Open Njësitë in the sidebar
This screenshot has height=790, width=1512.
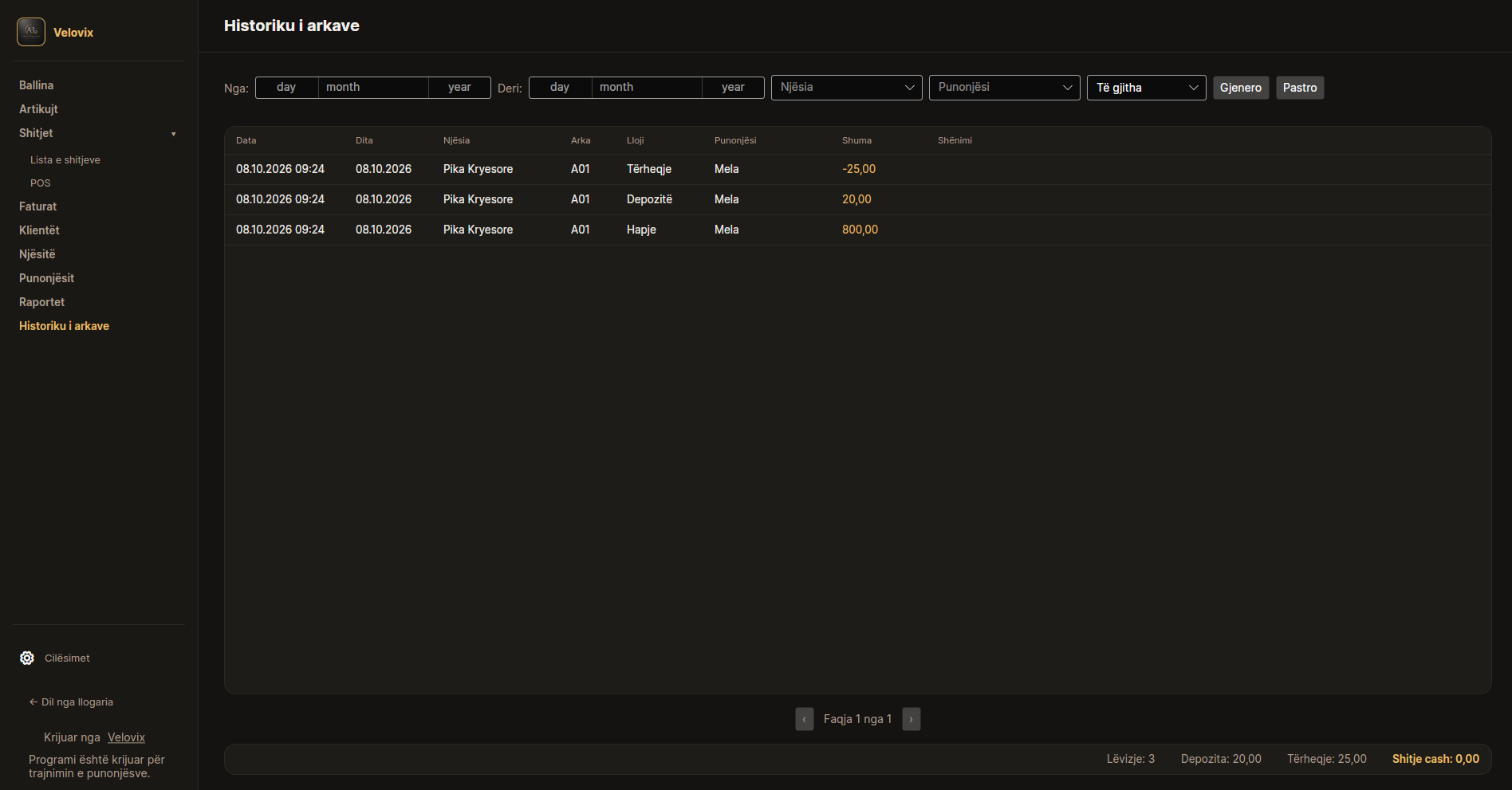[37, 254]
